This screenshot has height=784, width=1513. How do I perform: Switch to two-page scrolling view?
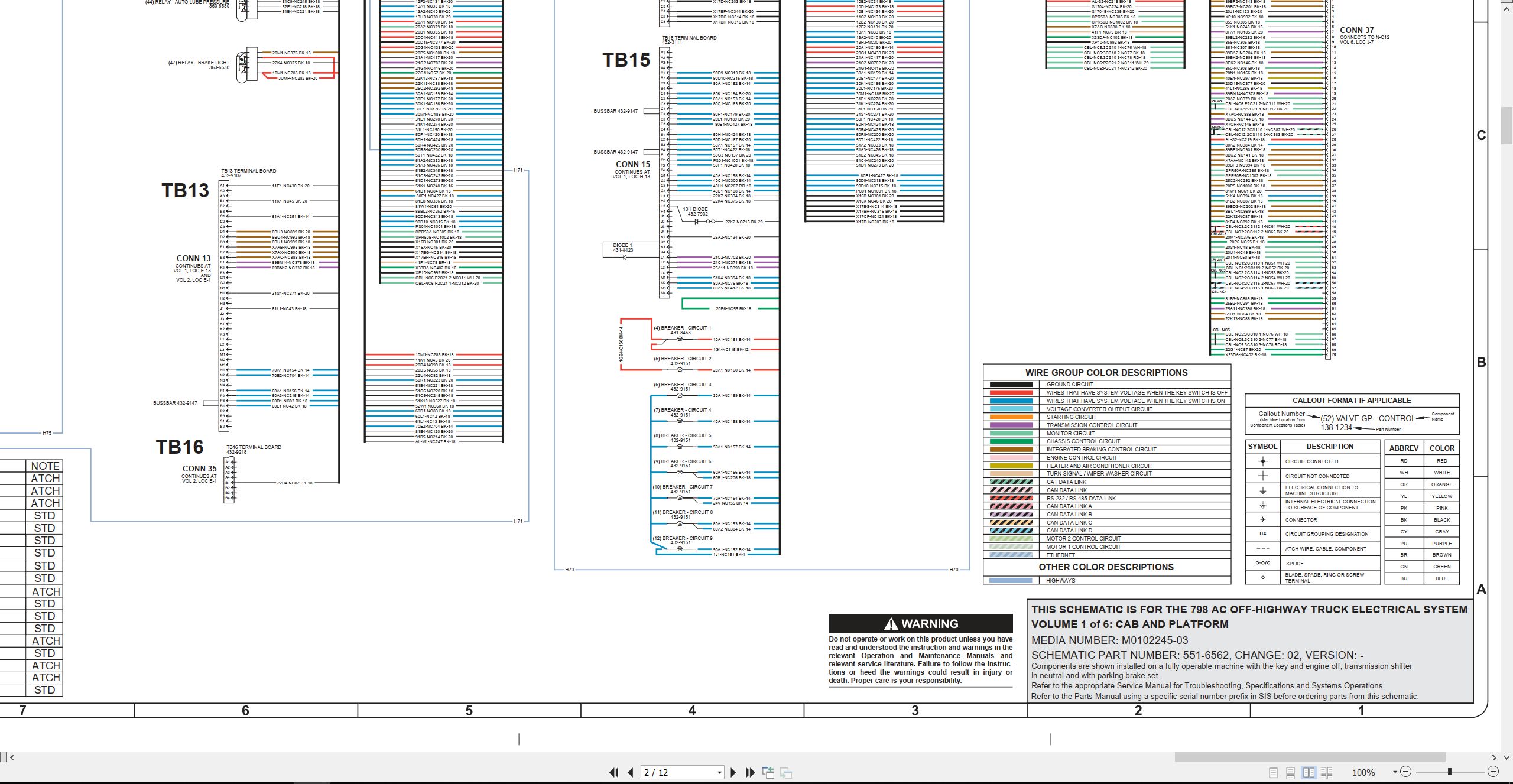pyautogui.click(x=1326, y=772)
